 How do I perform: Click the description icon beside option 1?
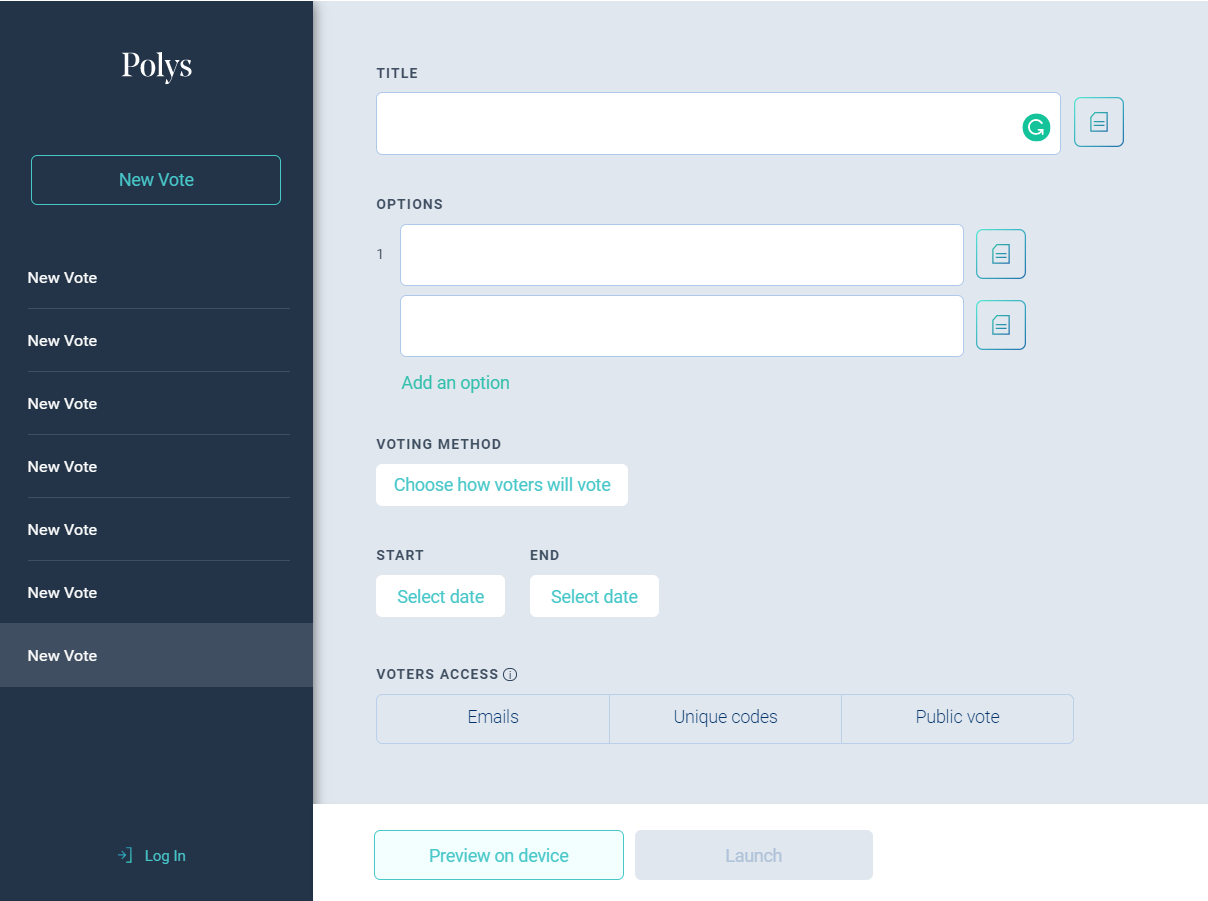(x=1000, y=254)
